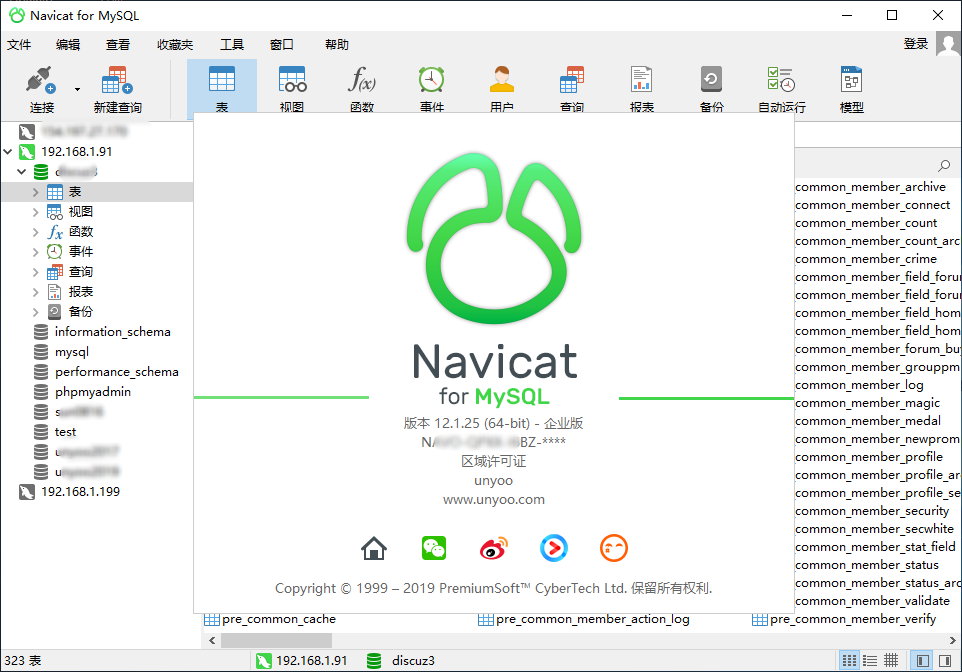Screen dimensions: 962x672
Task: Expand the 视图 node in the tree
Action: [36, 212]
